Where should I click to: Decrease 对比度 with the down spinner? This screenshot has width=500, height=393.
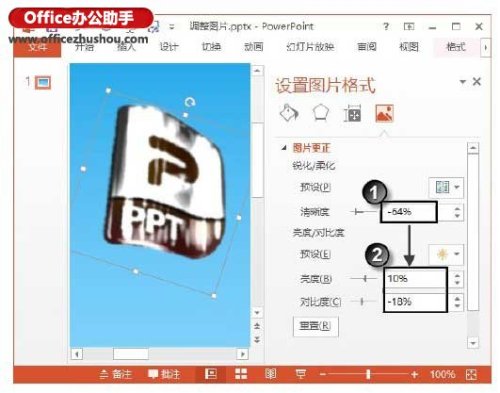pos(457,306)
